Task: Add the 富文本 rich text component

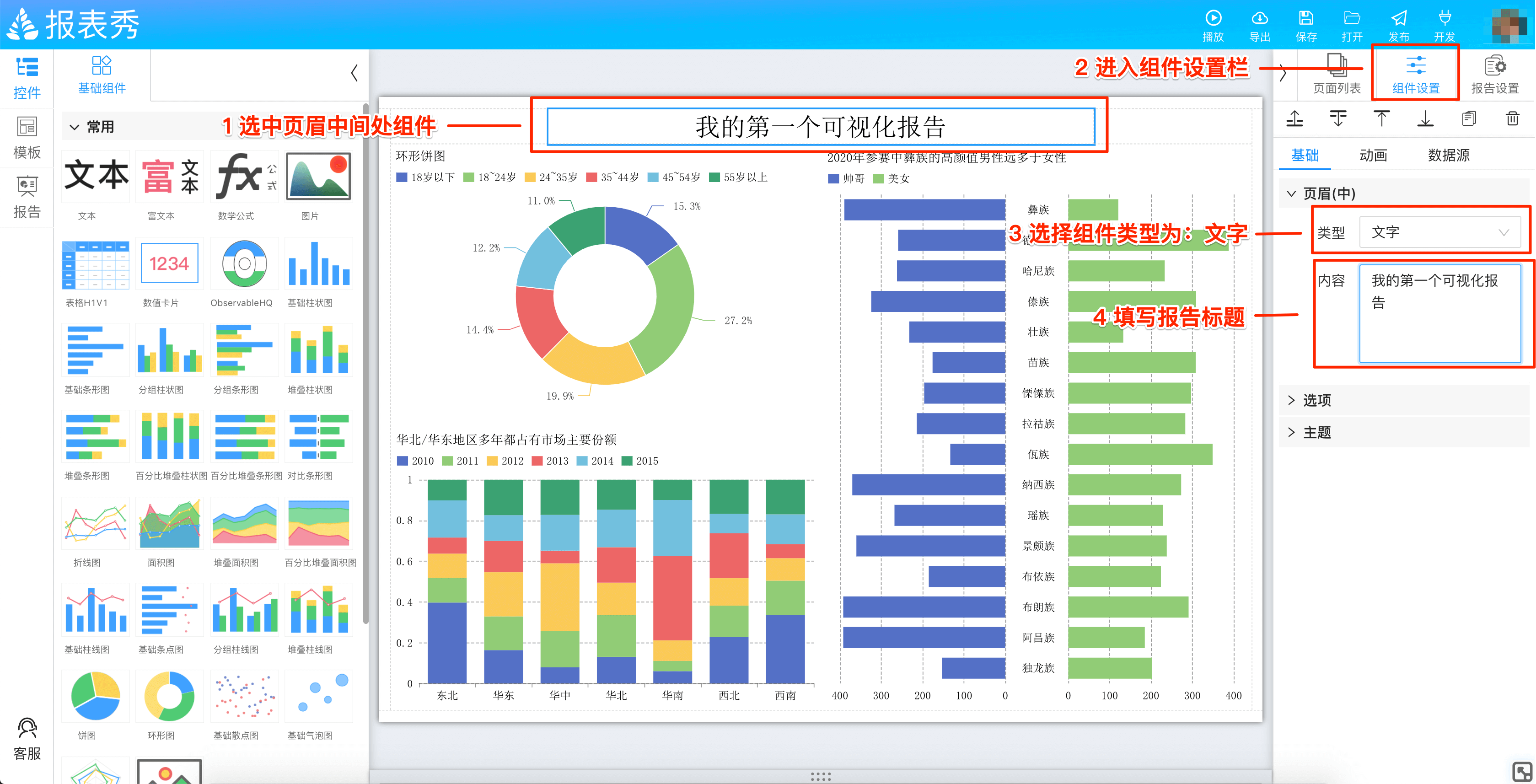Action: pyautogui.click(x=169, y=177)
